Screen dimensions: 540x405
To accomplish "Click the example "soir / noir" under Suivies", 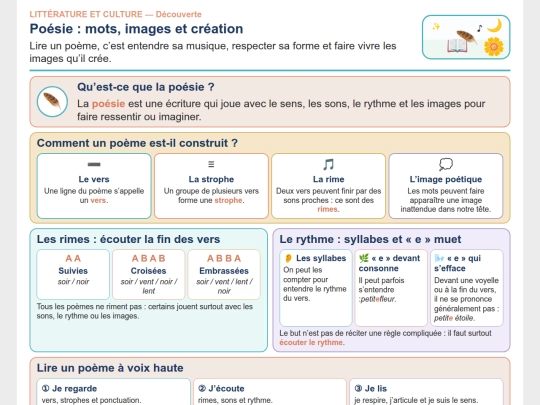I will point(73,282).
